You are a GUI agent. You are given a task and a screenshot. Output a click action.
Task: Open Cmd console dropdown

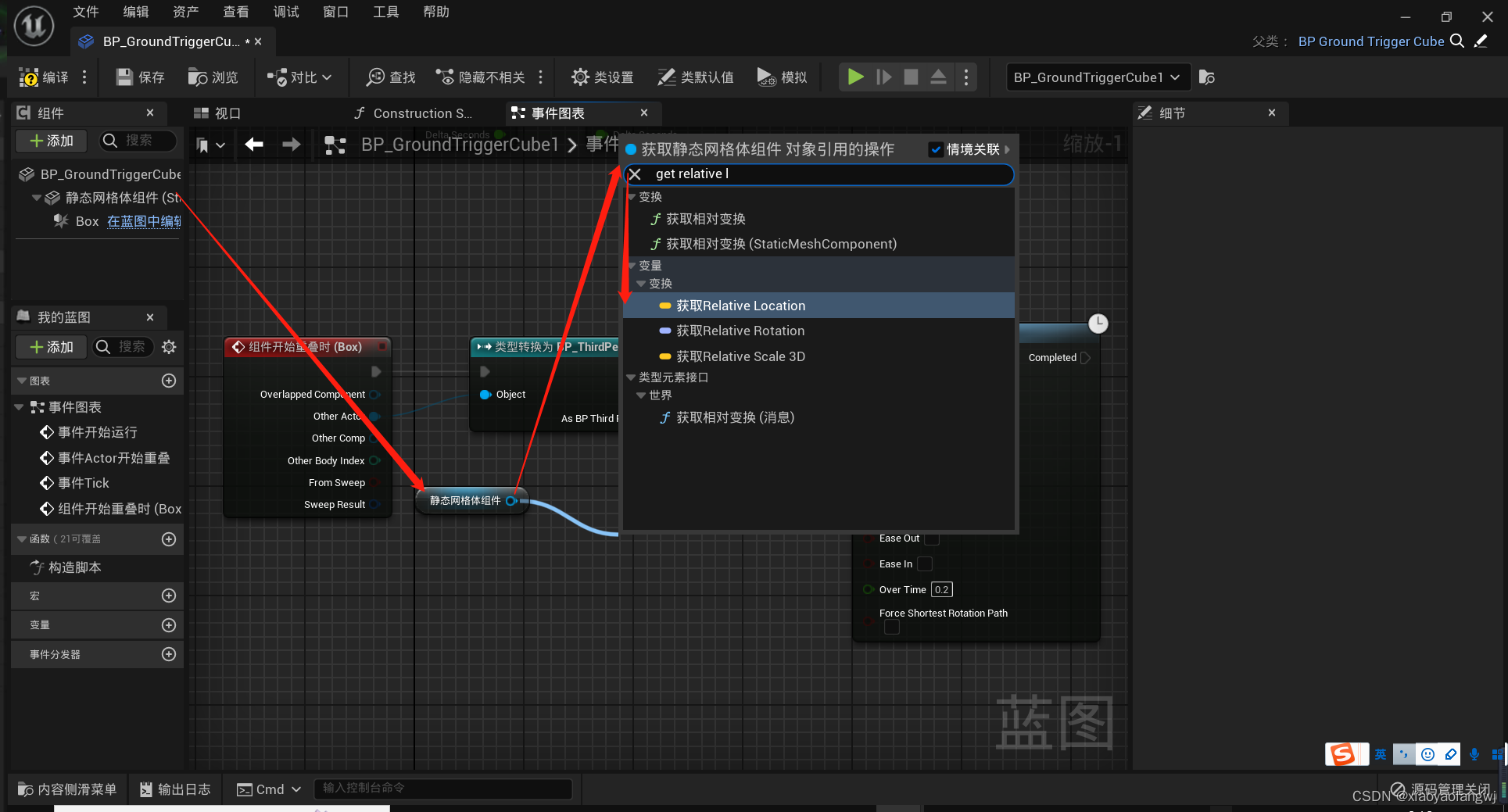269,789
